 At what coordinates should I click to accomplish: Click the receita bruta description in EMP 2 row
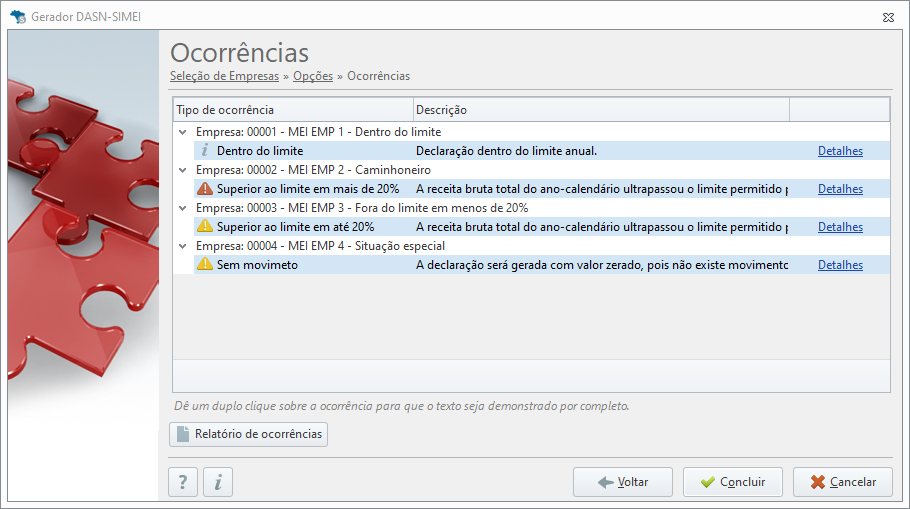tap(602, 189)
